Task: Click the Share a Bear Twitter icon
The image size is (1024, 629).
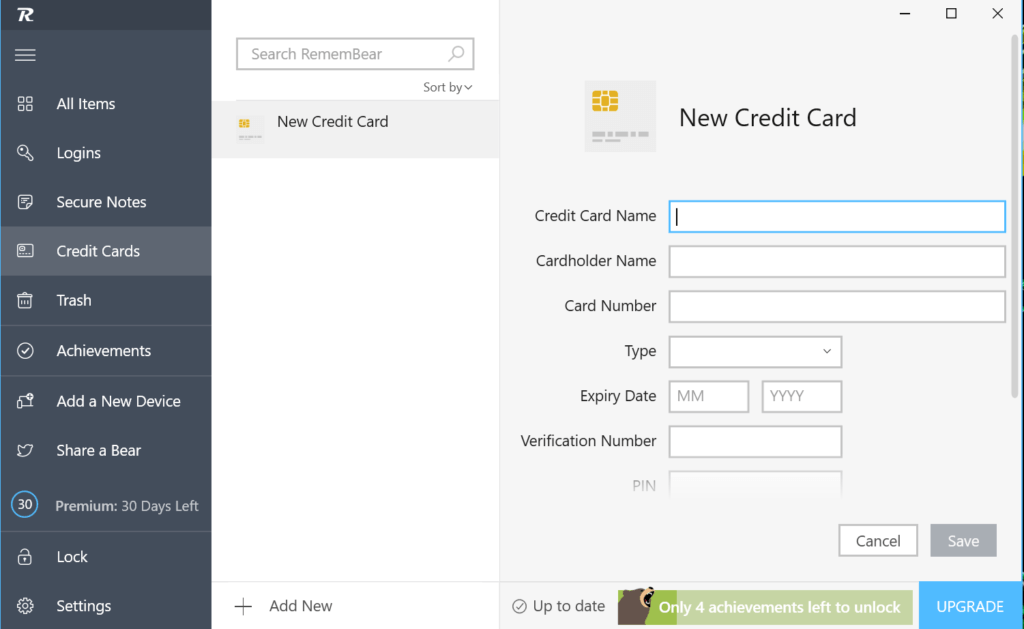Action: coord(25,450)
